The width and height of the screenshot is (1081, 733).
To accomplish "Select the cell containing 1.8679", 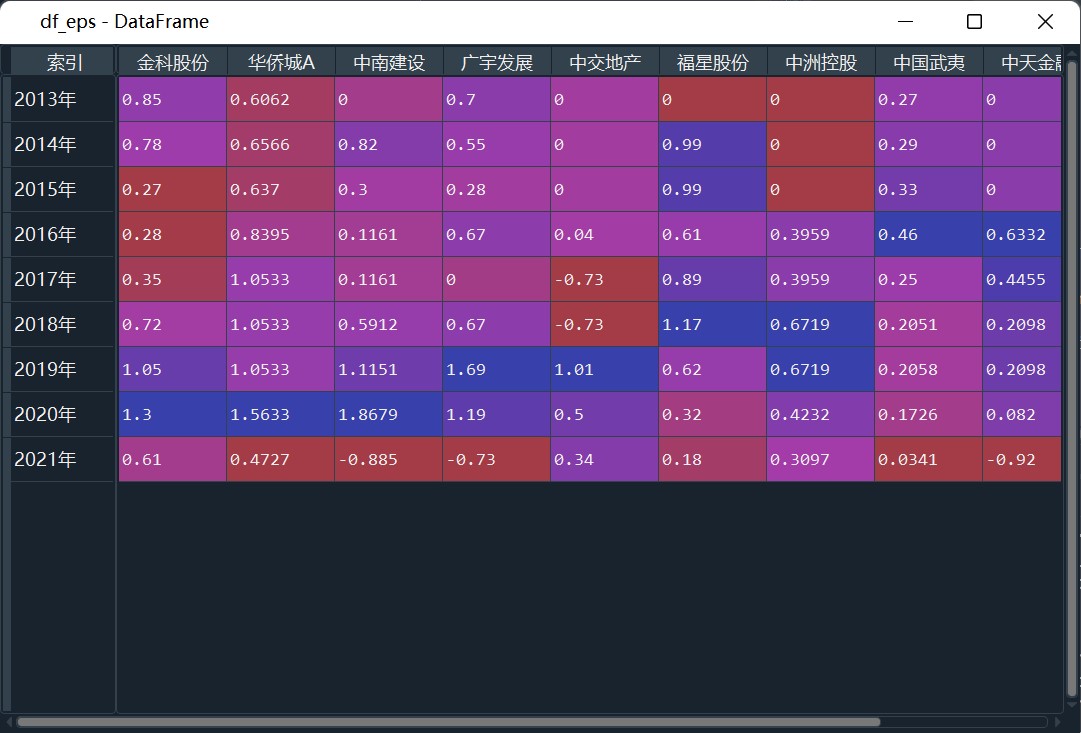I will coord(389,414).
